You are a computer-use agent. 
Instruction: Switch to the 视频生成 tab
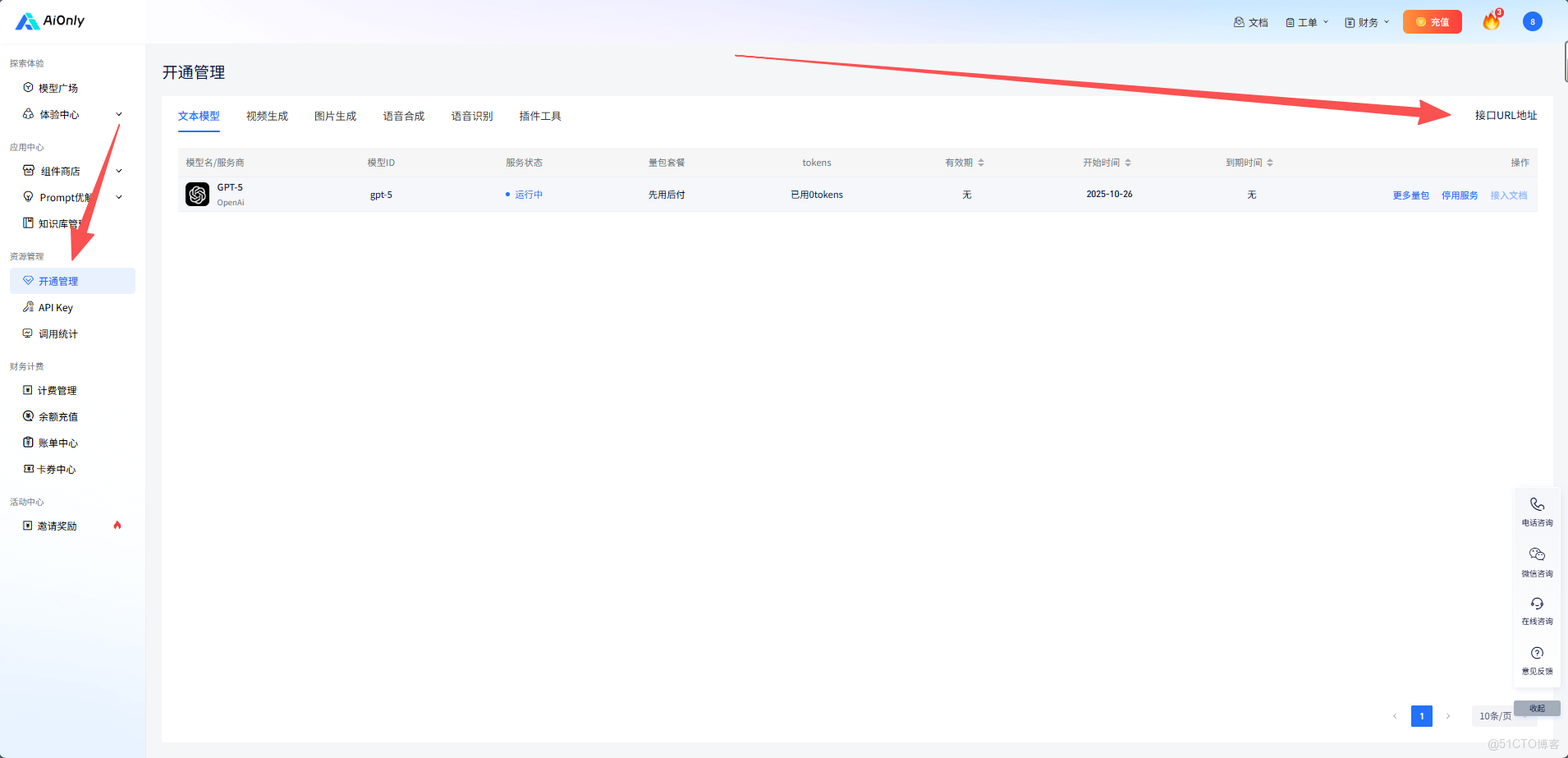click(267, 116)
